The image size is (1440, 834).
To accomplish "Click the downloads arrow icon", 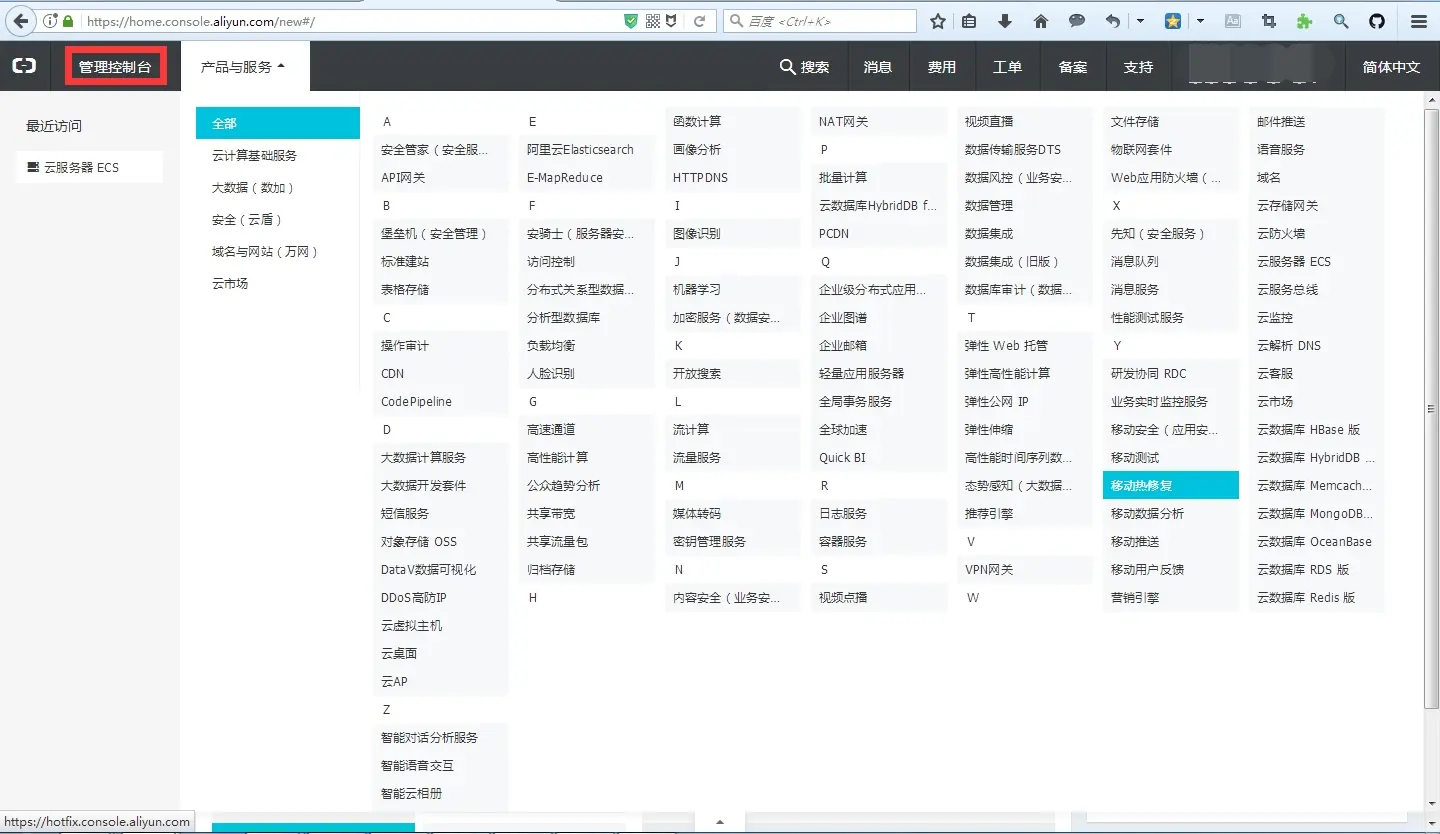I will point(1004,21).
